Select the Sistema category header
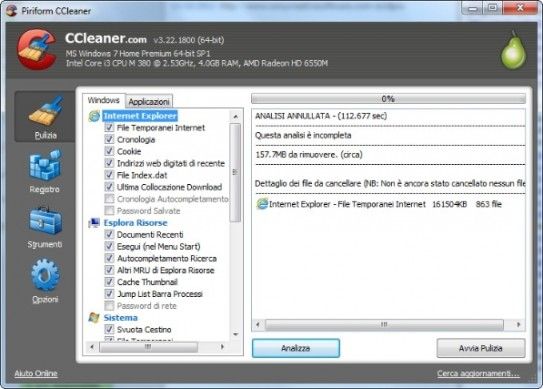 tap(121, 318)
